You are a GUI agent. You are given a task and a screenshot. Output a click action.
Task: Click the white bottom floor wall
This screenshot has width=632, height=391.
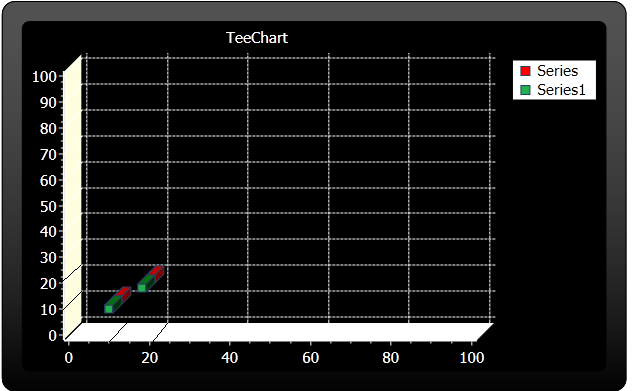[278, 332]
